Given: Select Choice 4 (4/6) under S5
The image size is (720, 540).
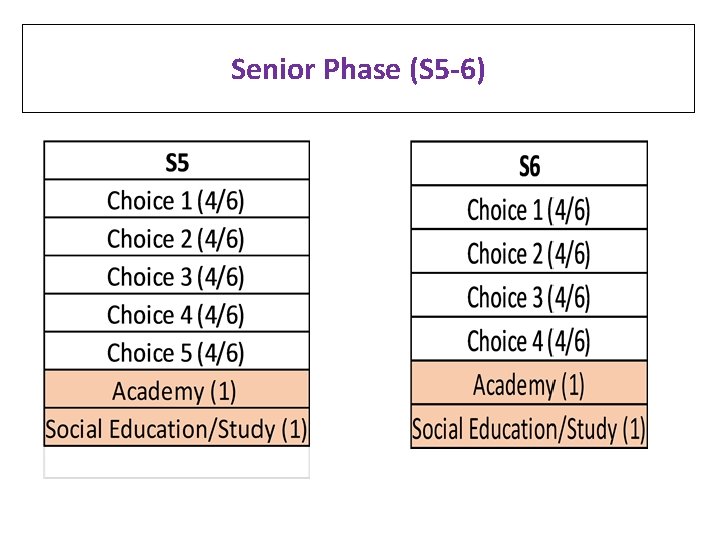Looking at the screenshot, I should [x=176, y=314].
